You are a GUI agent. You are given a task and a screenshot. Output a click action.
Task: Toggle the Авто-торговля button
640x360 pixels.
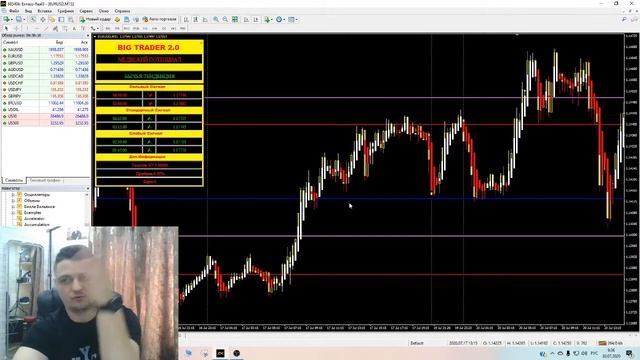pyautogui.click(x=159, y=19)
